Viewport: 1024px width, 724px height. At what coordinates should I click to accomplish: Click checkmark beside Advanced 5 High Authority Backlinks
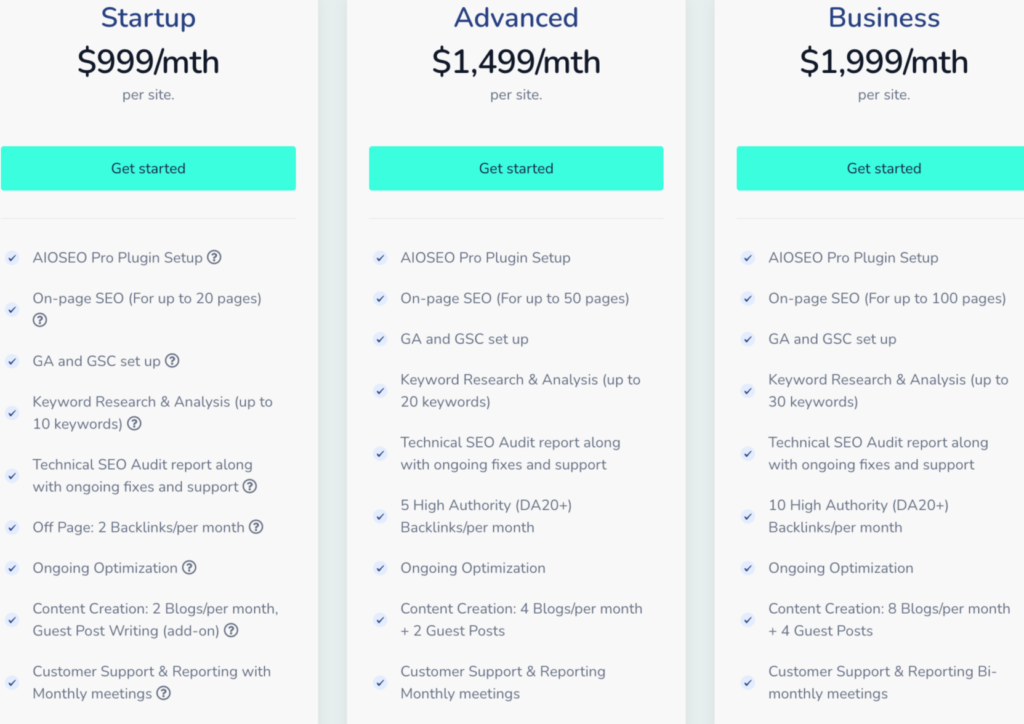pyautogui.click(x=380, y=516)
